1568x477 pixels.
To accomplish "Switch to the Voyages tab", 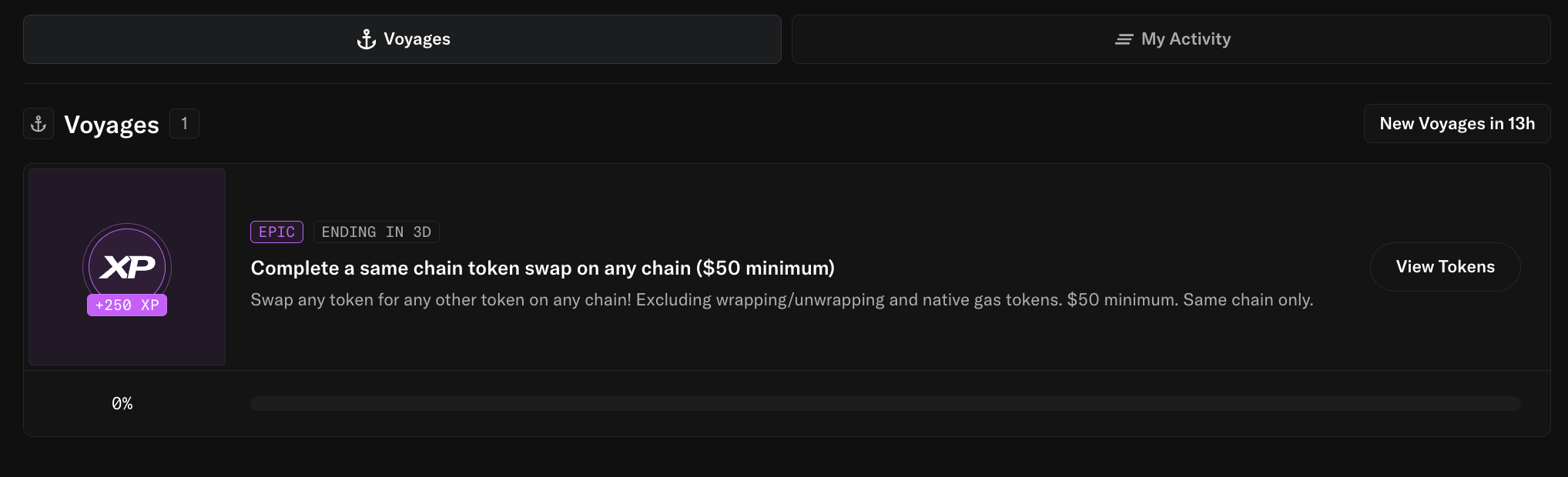I will [x=402, y=39].
